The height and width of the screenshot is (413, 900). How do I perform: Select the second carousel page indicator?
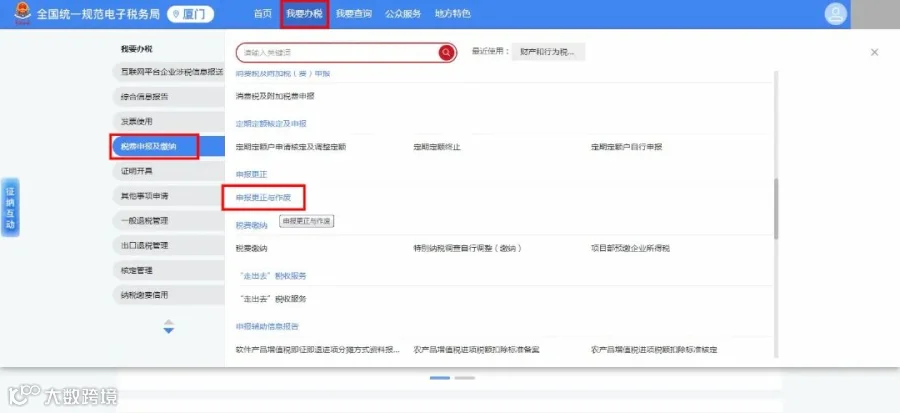coord(464,378)
